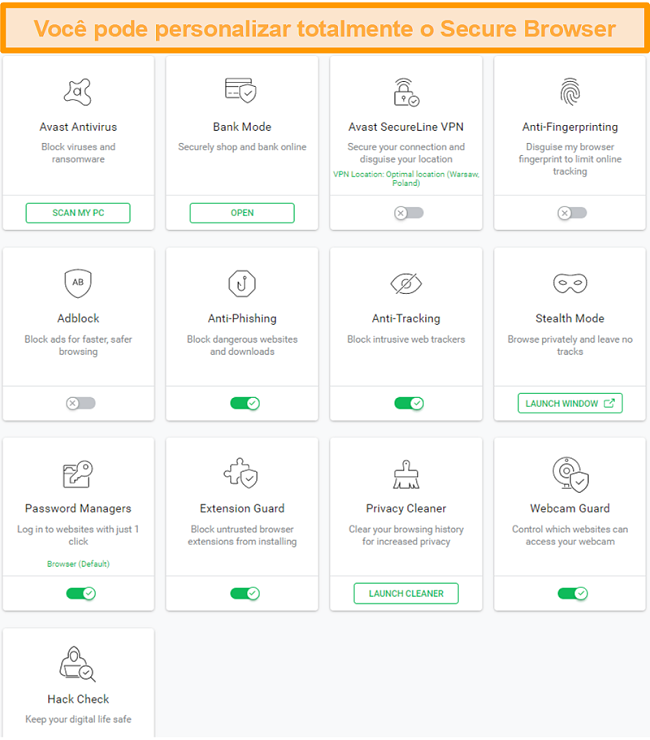Click 'Block ads for faster, safer browsing' text
650x740 pixels.
[78, 345]
